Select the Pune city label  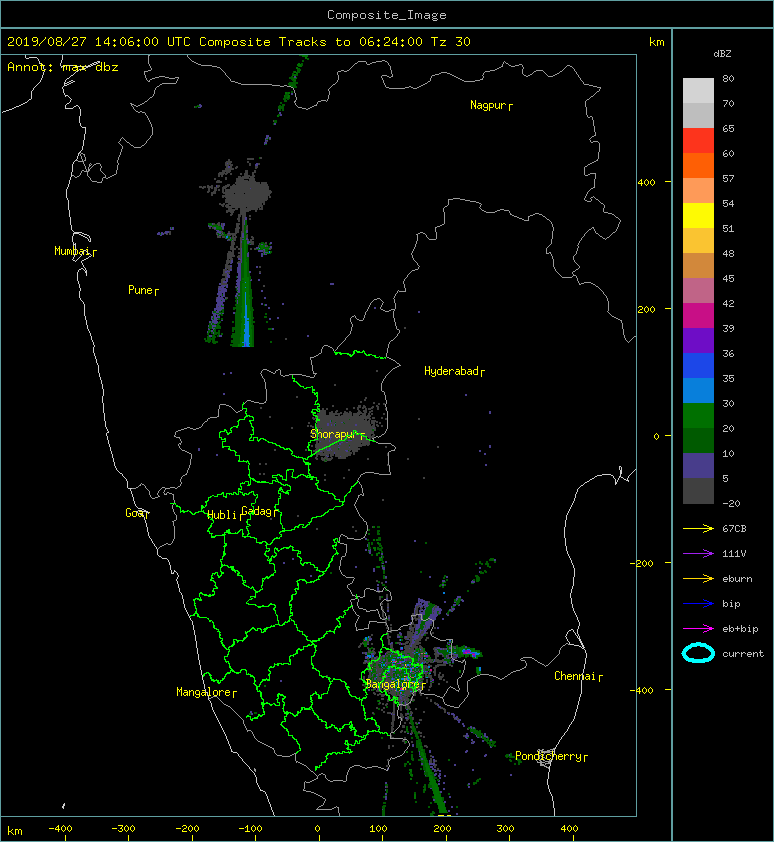[x=140, y=290]
